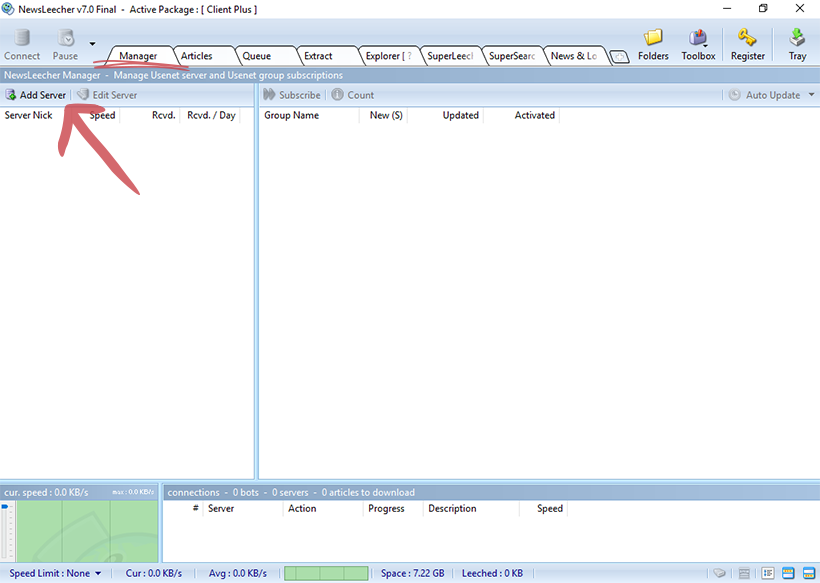Click the Connect database icon
Image resolution: width=820 pixels, height=583 pixels.
(x=22, y=38)
